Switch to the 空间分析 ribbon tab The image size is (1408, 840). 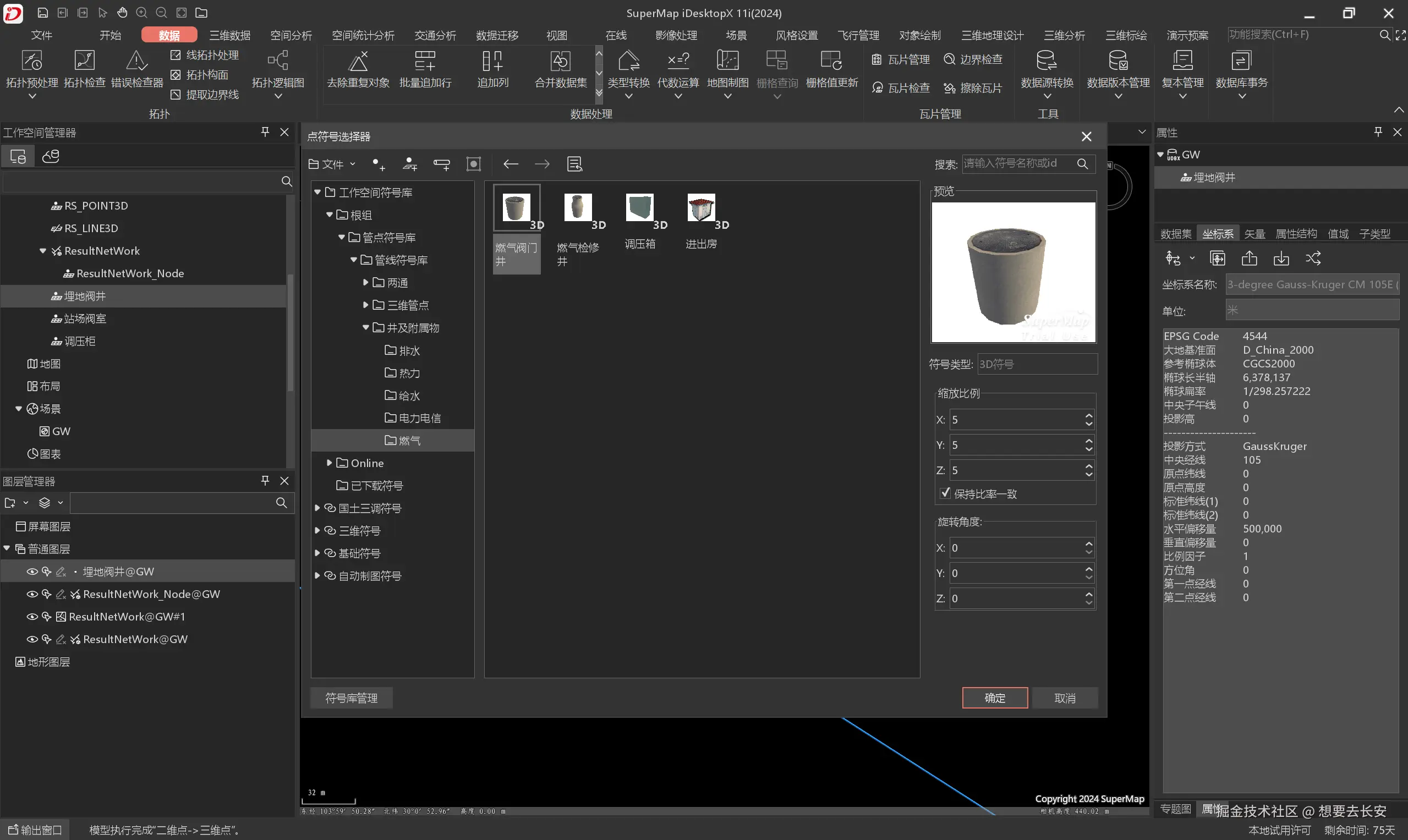click(x=291, y=35)
